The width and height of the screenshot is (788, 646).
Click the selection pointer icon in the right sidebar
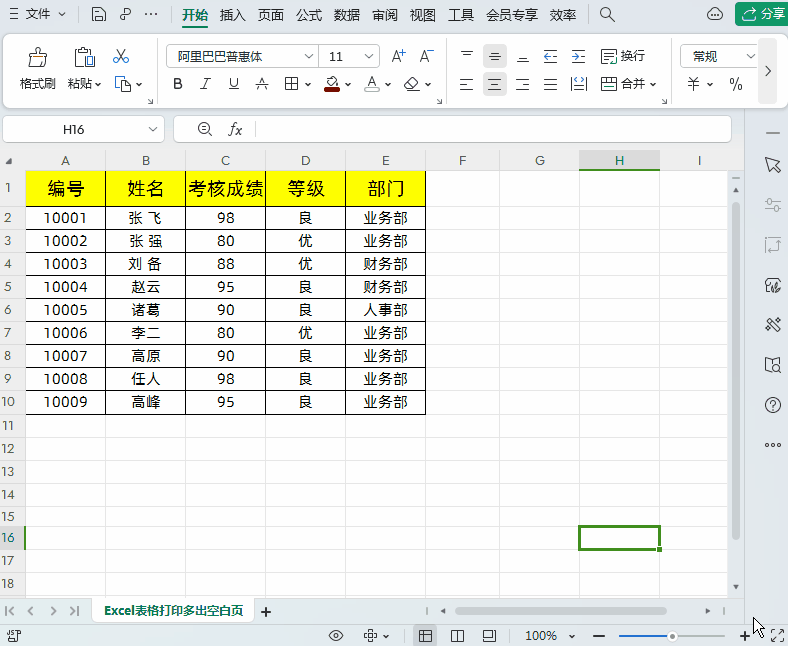pyautogui.click(x=773, y=164)
